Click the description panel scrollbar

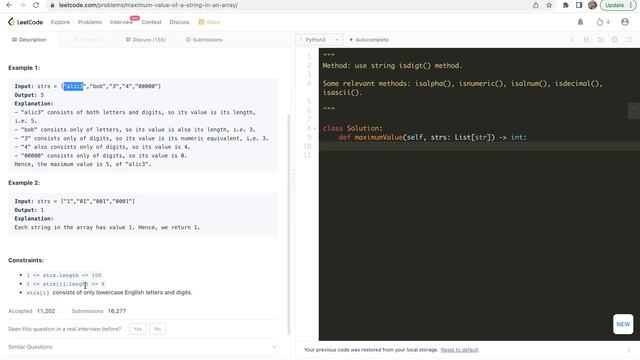coord(289,224)
